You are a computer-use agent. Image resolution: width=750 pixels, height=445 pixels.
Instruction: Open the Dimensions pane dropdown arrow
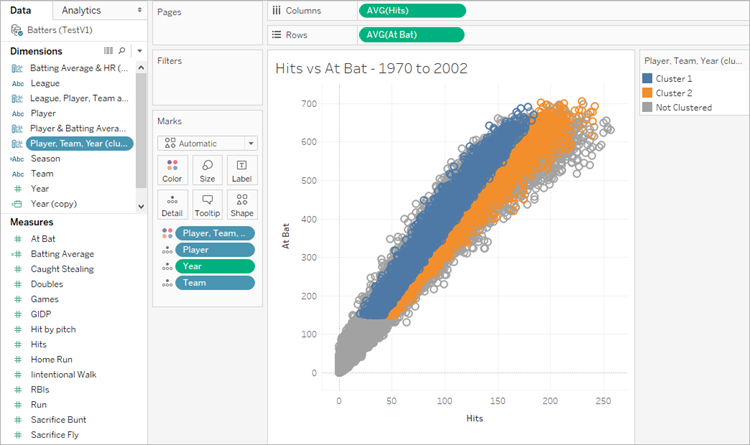139,51
